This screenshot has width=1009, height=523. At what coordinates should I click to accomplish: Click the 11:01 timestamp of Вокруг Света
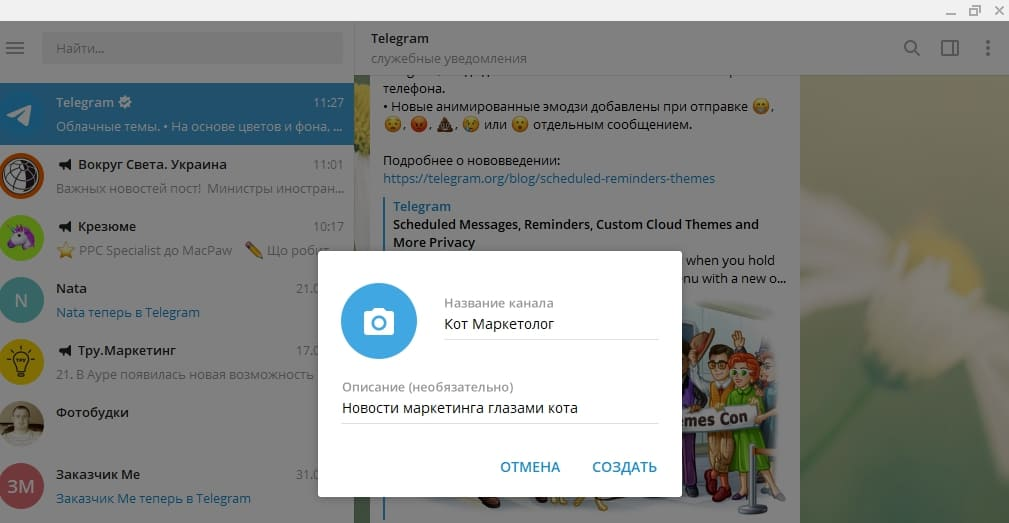coord(328,165)
